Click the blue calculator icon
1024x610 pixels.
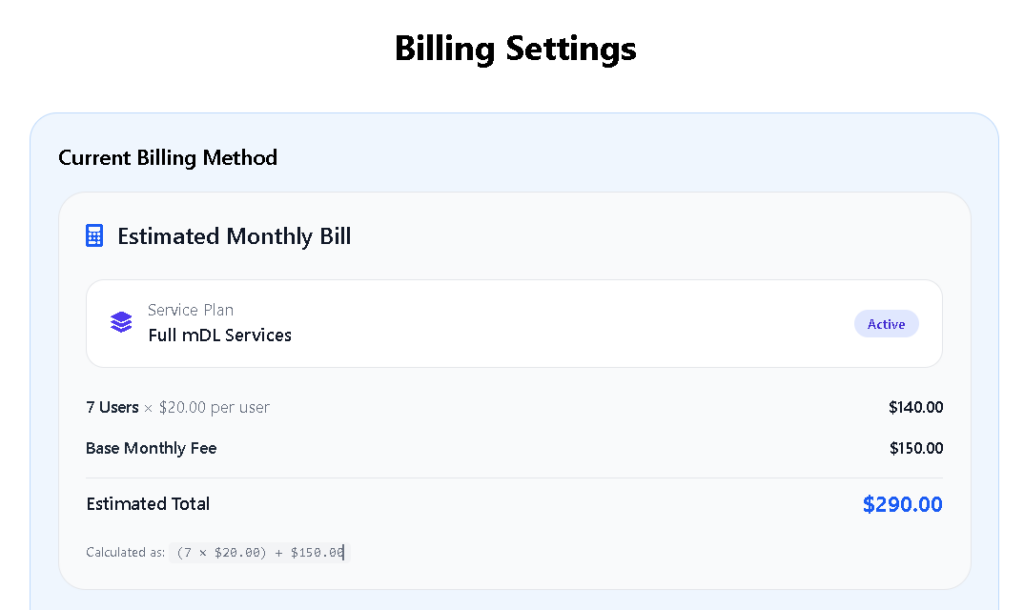tap(94, 236)
